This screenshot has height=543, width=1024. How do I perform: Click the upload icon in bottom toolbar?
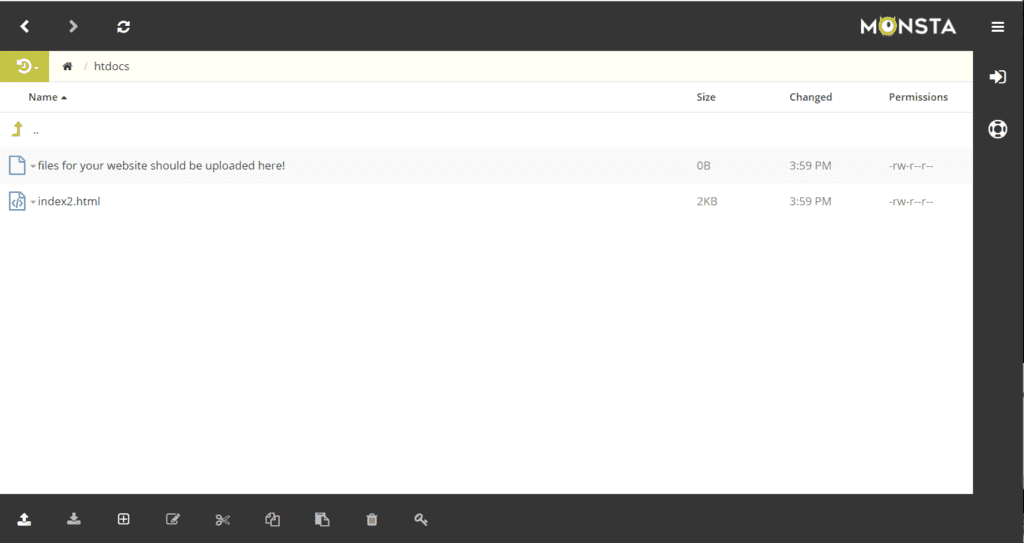coord(24,519)
